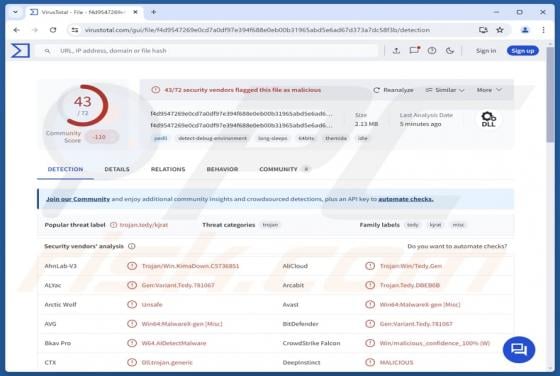Screen dimensions: 560x376
Task: Switch to the Details tab
Action: [117, 169]
